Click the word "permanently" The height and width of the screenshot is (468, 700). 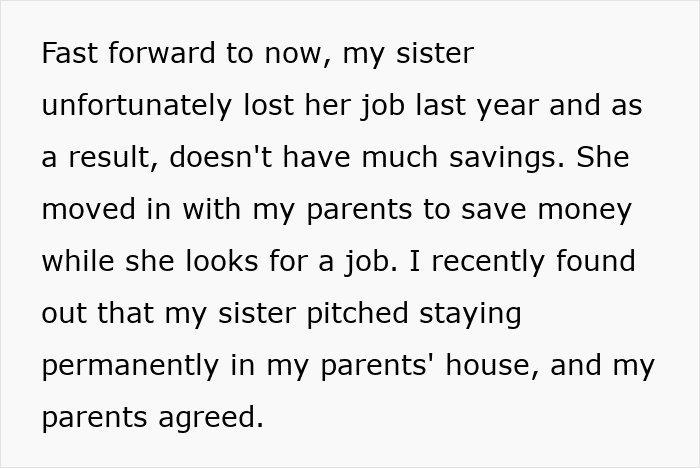tap(131, 366)
